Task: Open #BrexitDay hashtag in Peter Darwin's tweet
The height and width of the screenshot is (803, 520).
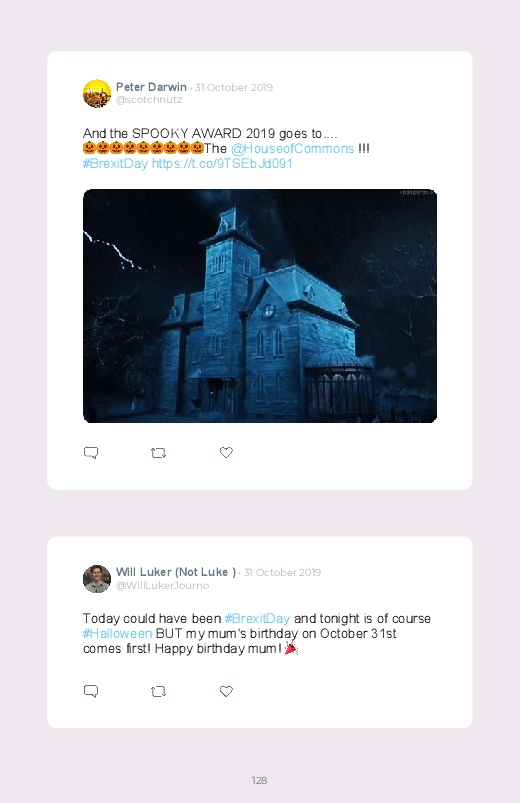Action: [115, 164]
